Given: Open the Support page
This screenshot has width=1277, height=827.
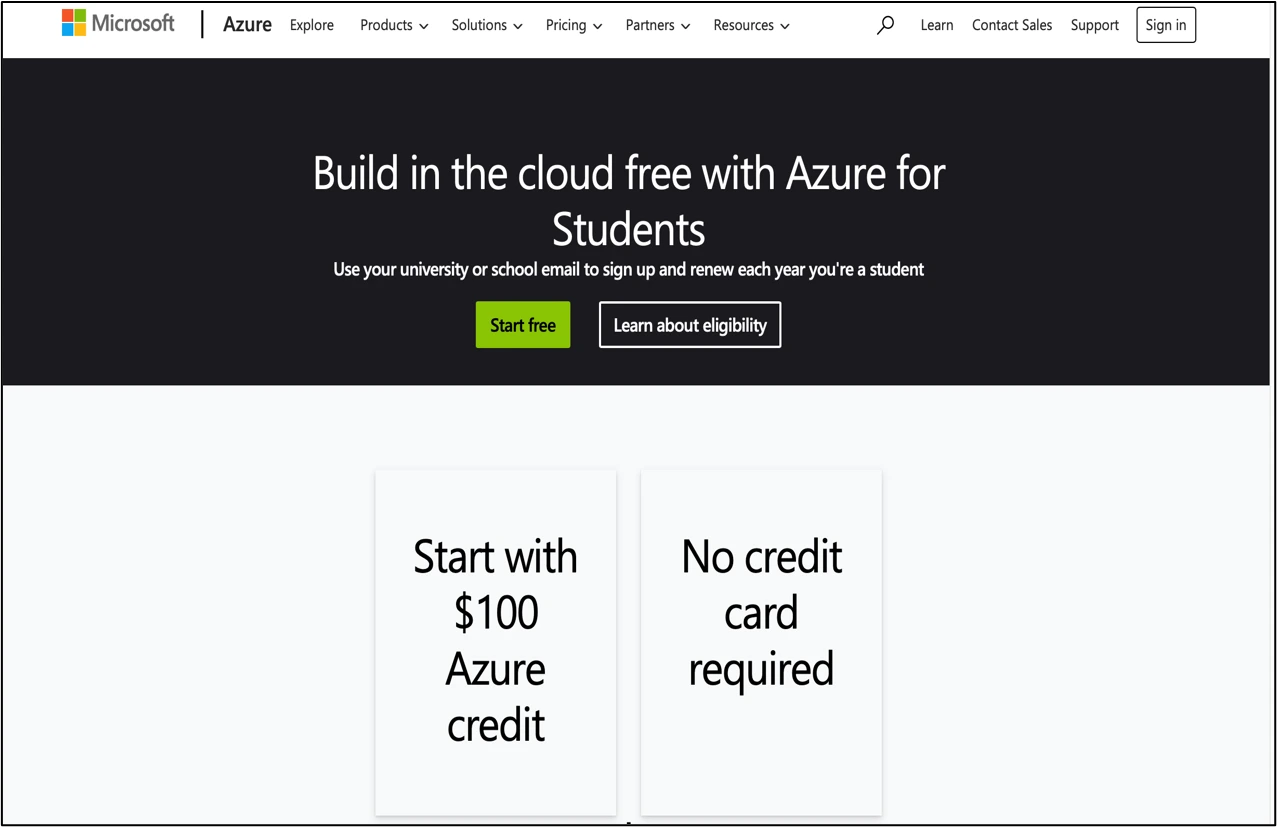Looking at the screenshot, I should pyautogui.click(x=1094, y=25).
